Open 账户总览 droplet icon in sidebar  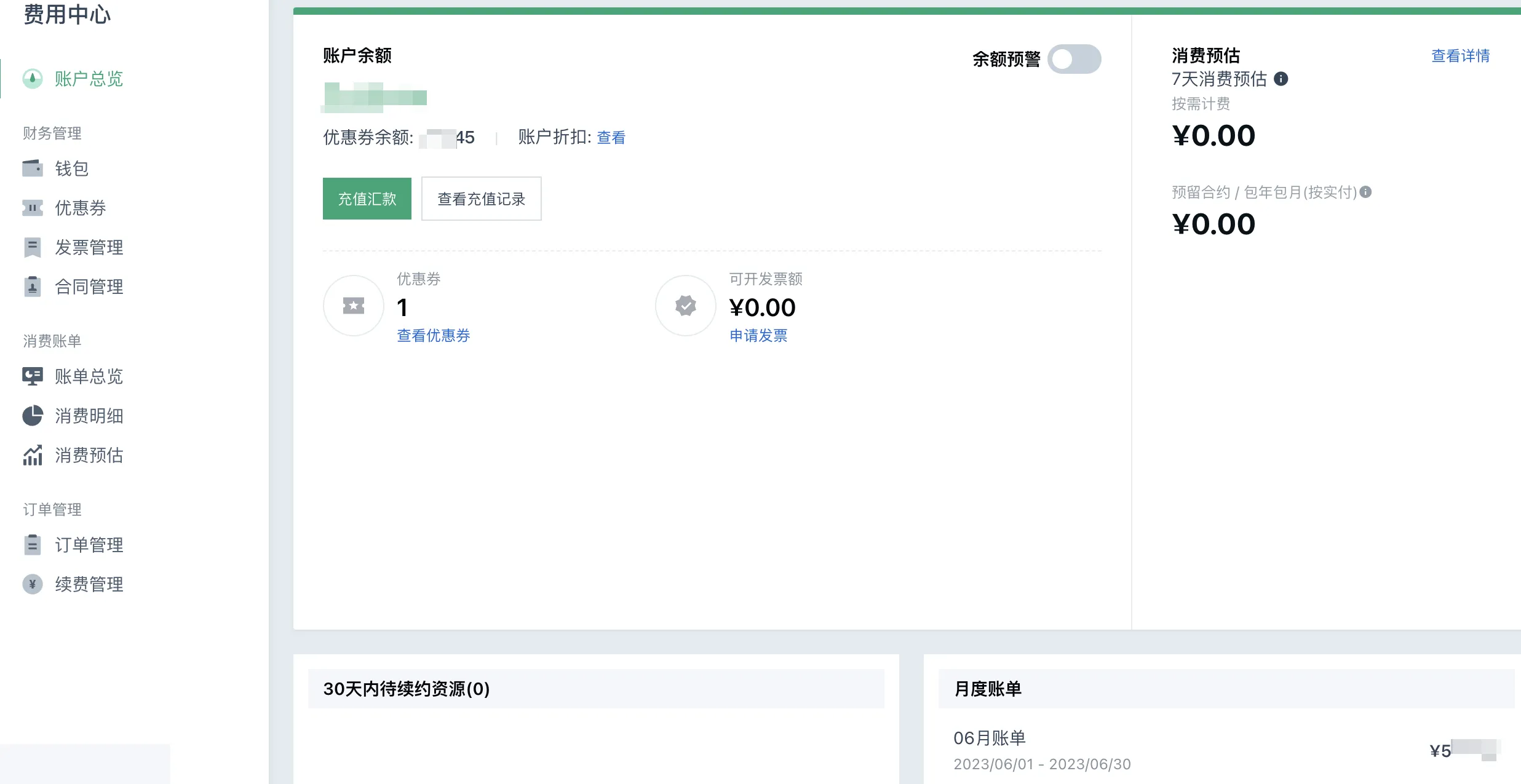[33, 79]
